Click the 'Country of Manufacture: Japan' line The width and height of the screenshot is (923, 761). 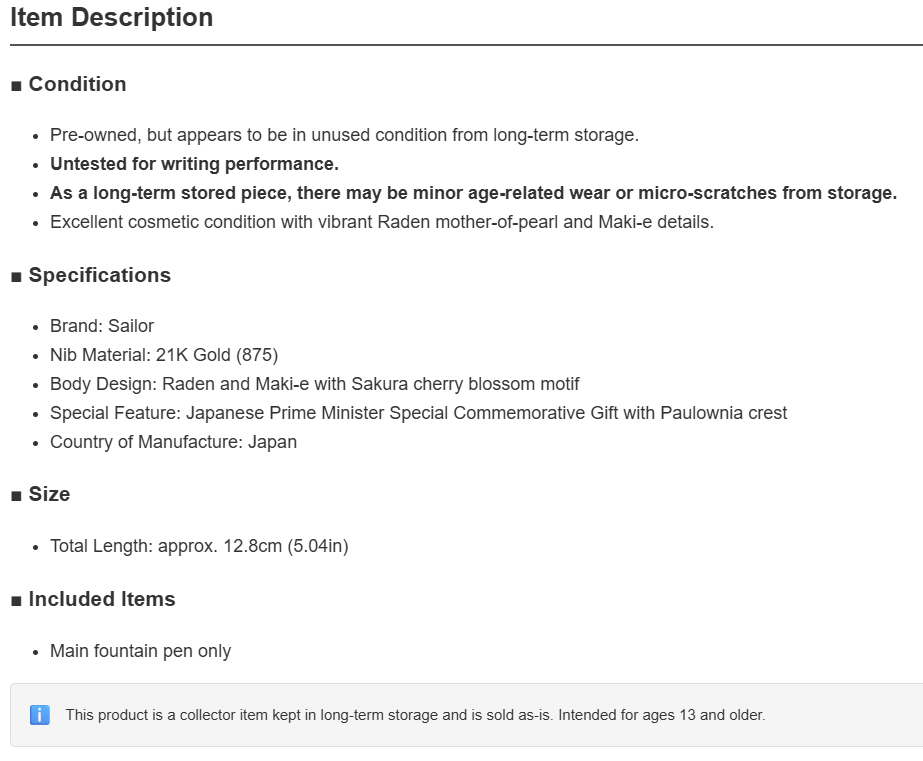click(x=173, y=442)
